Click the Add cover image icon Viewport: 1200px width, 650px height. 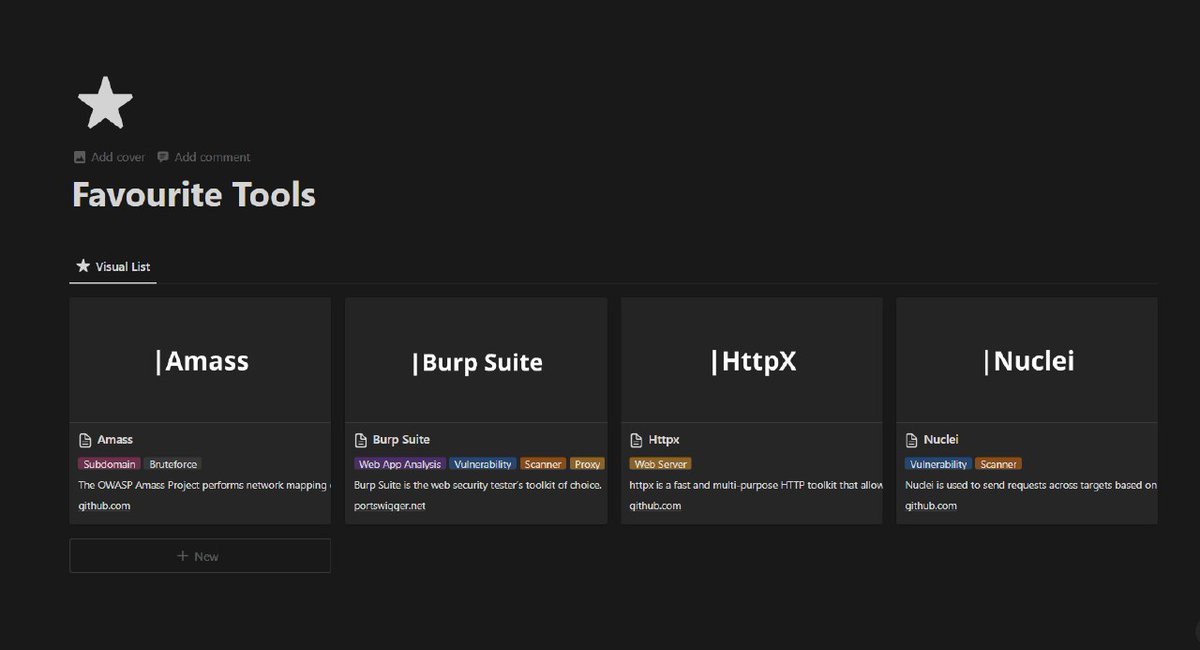[x=80, y=157]
